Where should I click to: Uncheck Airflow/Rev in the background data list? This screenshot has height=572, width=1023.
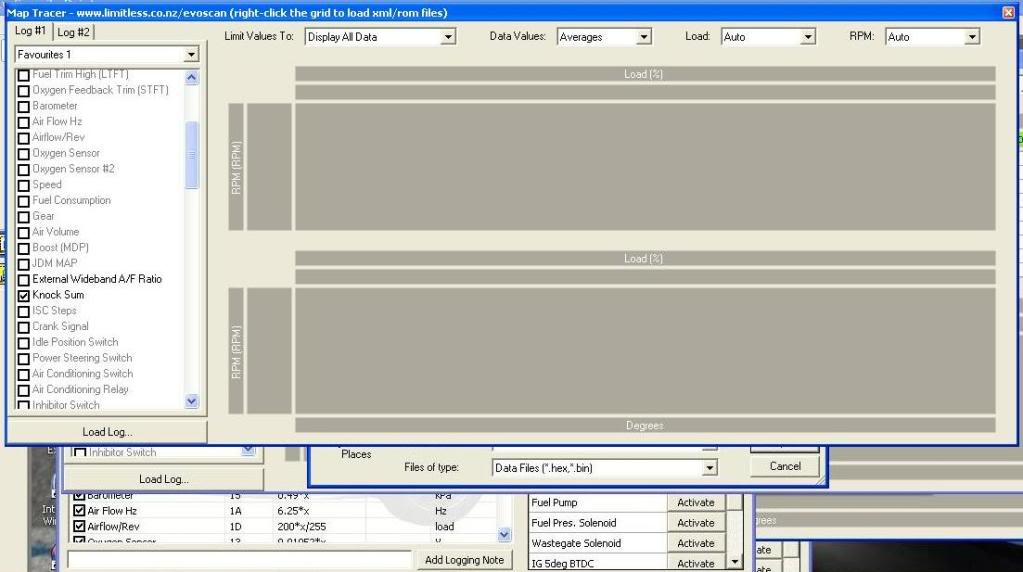click(79, 526)
